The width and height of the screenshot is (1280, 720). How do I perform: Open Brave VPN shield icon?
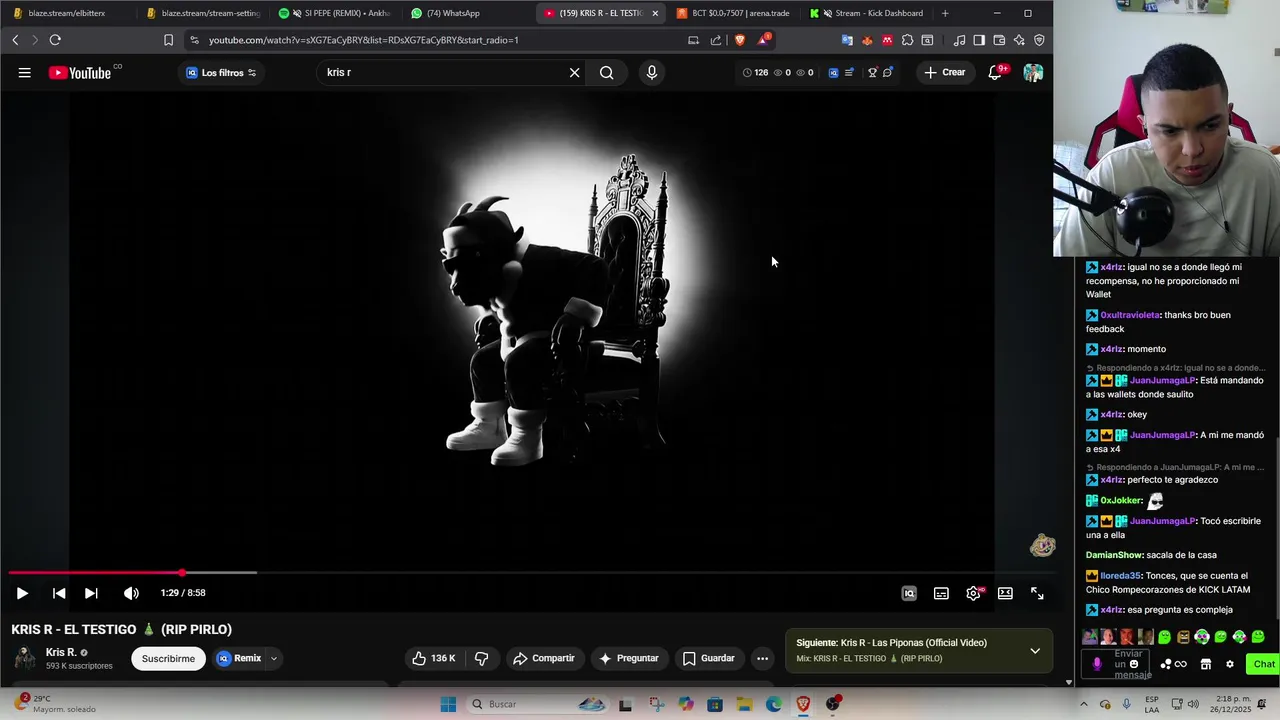[1039, 40]
